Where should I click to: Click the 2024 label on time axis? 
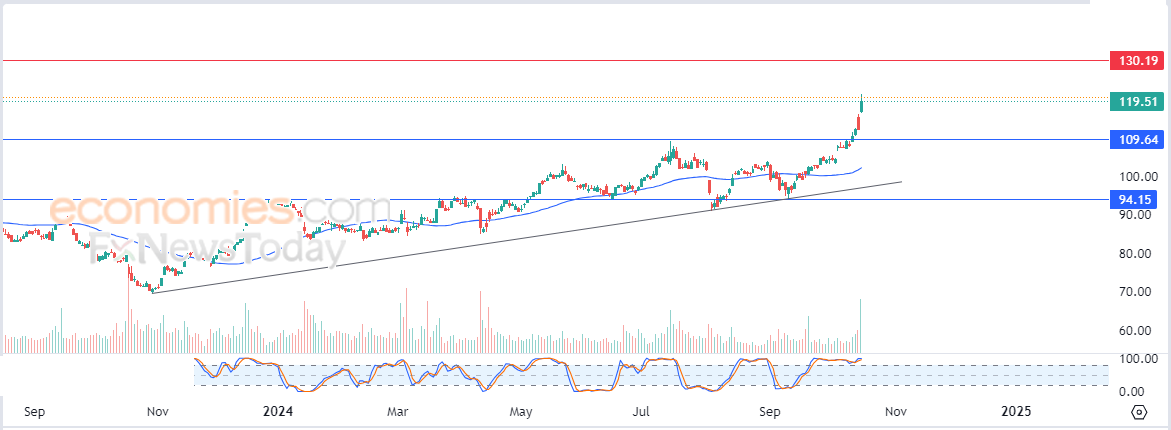pyautogui.click(x=277, y=411)
